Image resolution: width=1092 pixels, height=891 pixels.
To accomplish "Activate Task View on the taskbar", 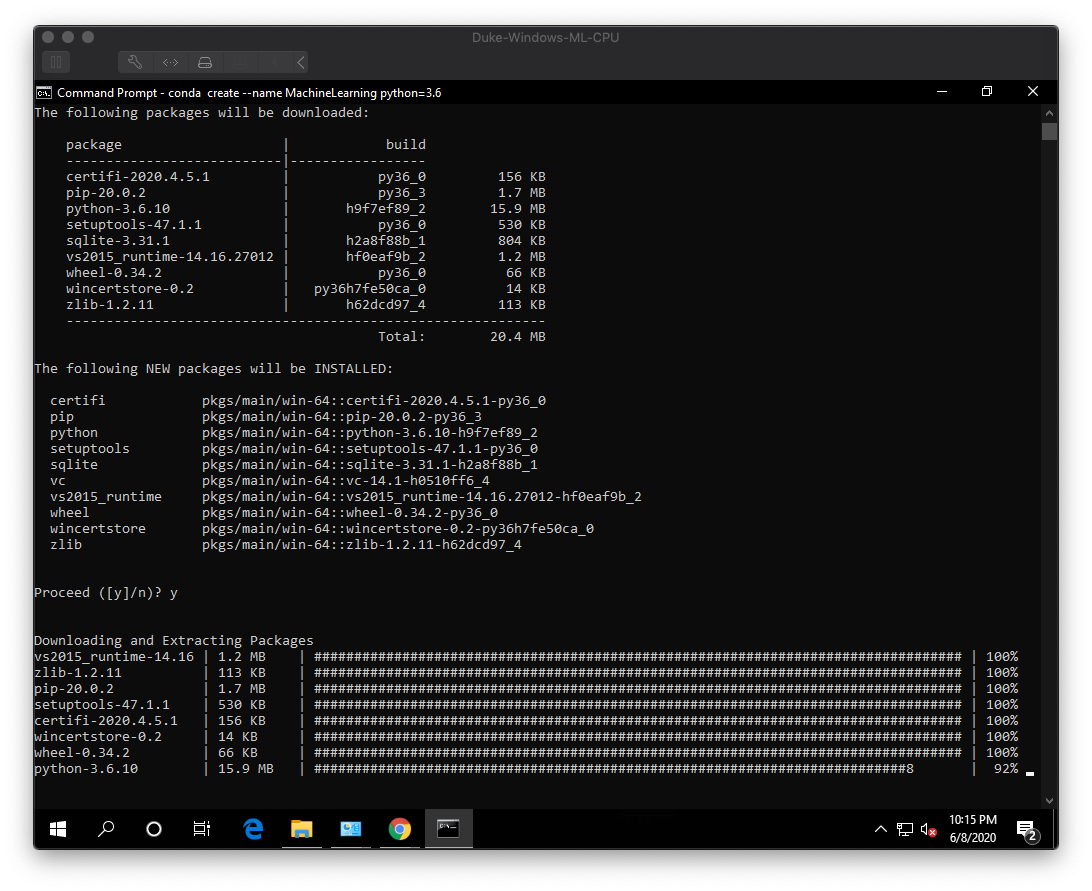I will click(200, 828).
